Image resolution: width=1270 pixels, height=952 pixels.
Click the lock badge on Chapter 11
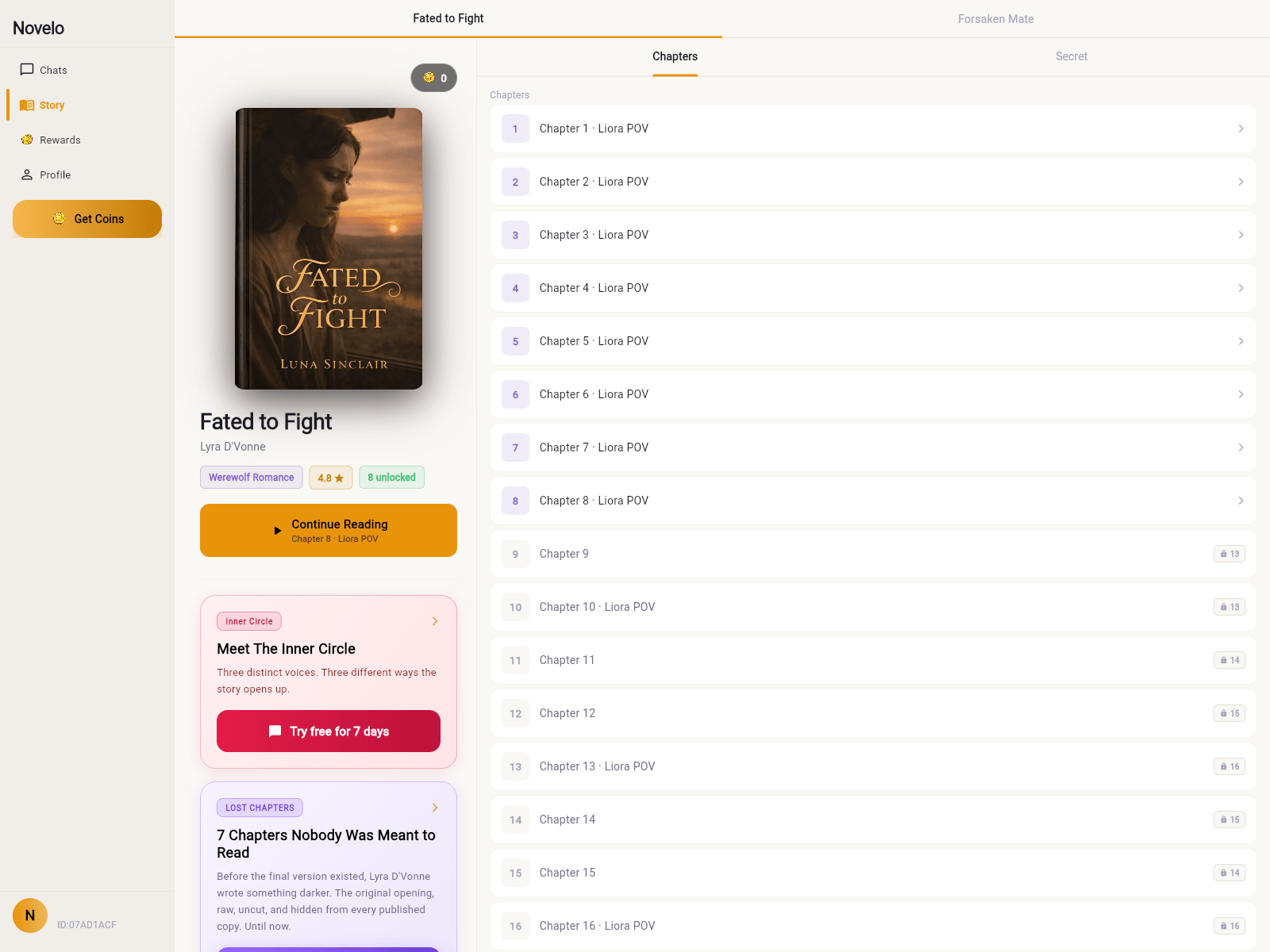[1230, 660]
